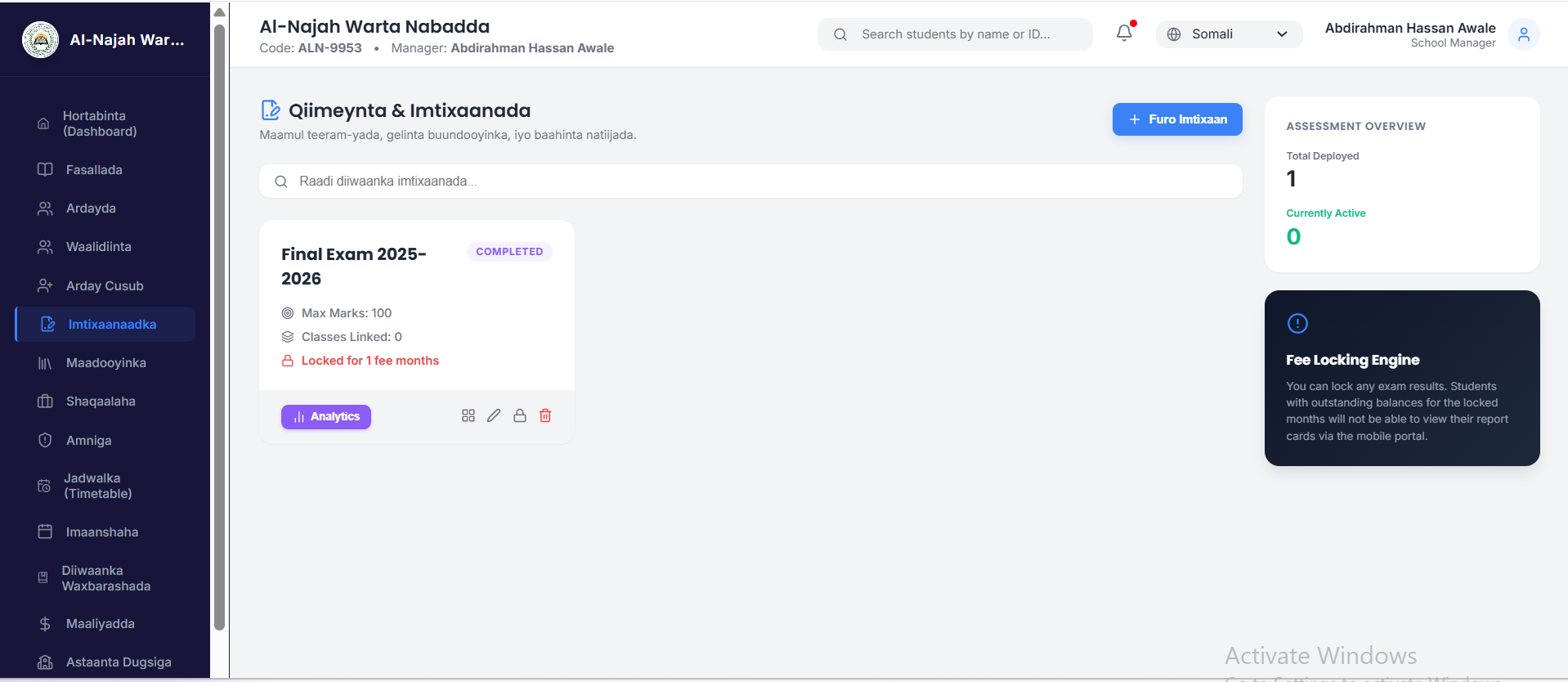Click 'Locked for 1 fee months' text
This screenshot has width=1568, height=682.
(370, 361)
